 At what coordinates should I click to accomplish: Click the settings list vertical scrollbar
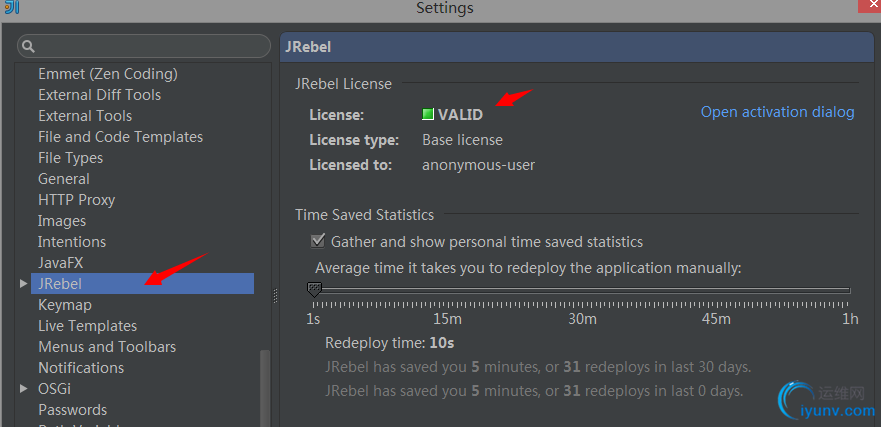[265, 388]
